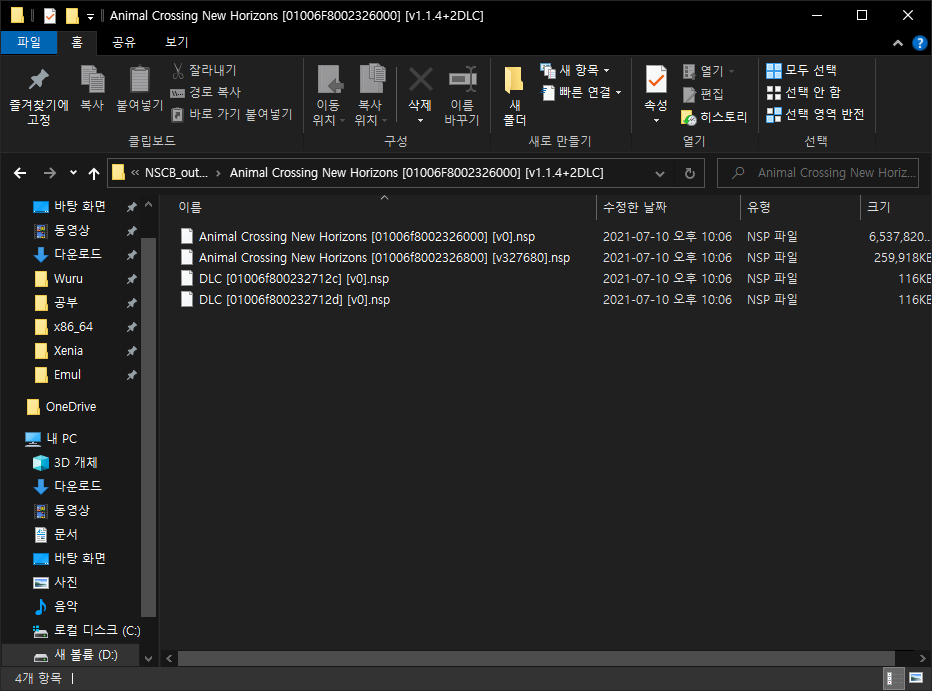The image size is (932, 691).
Task: Open 로컬 디스크 (C:) drive
Action: pos(97,630)
